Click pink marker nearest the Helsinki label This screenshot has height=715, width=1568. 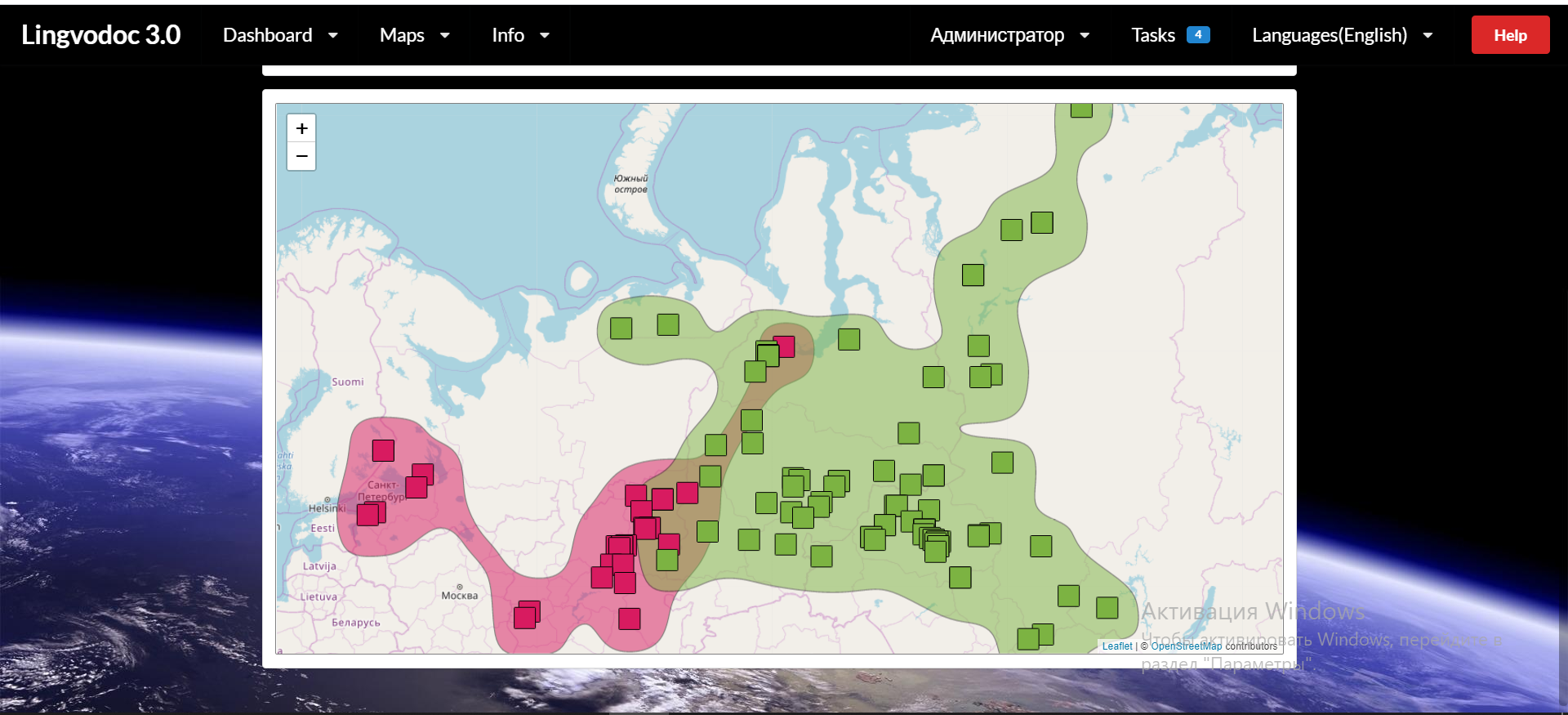368,514
